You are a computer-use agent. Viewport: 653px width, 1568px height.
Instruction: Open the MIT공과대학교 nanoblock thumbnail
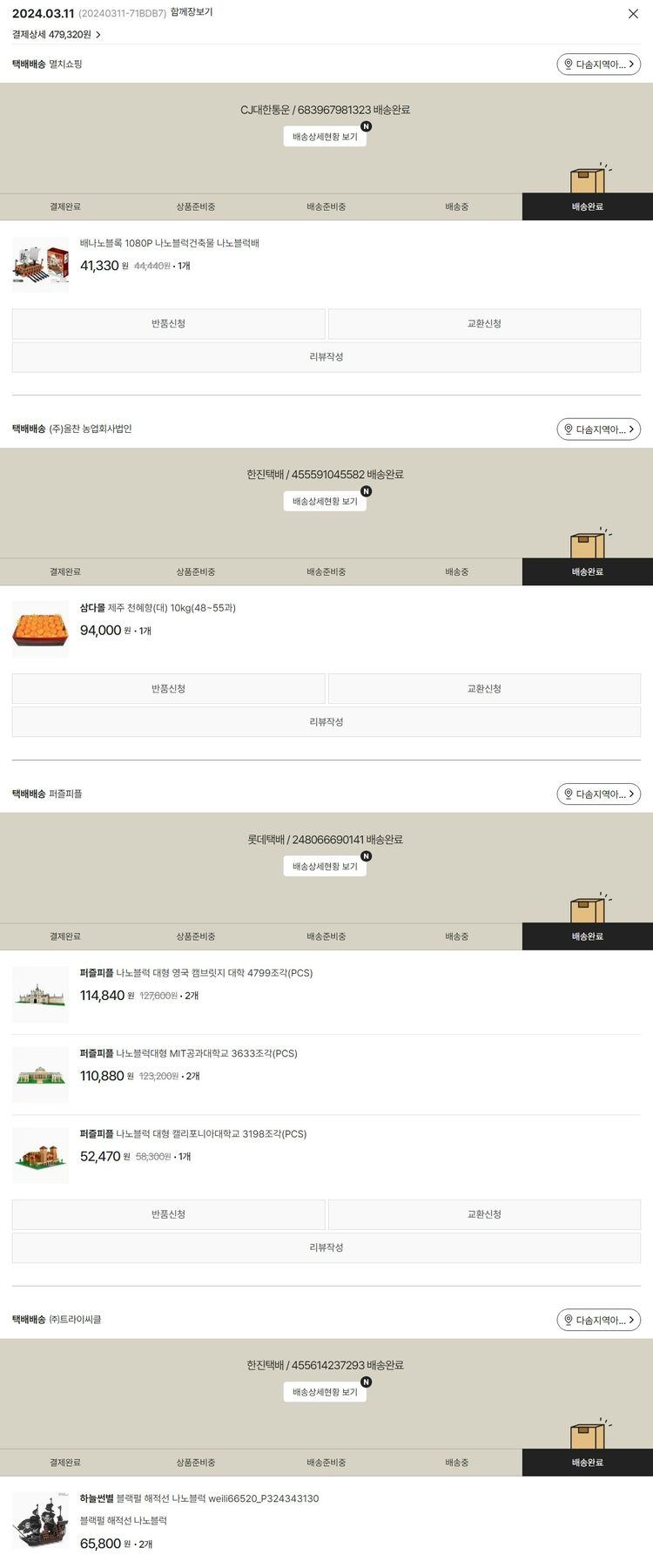(x=40, y=1075)
